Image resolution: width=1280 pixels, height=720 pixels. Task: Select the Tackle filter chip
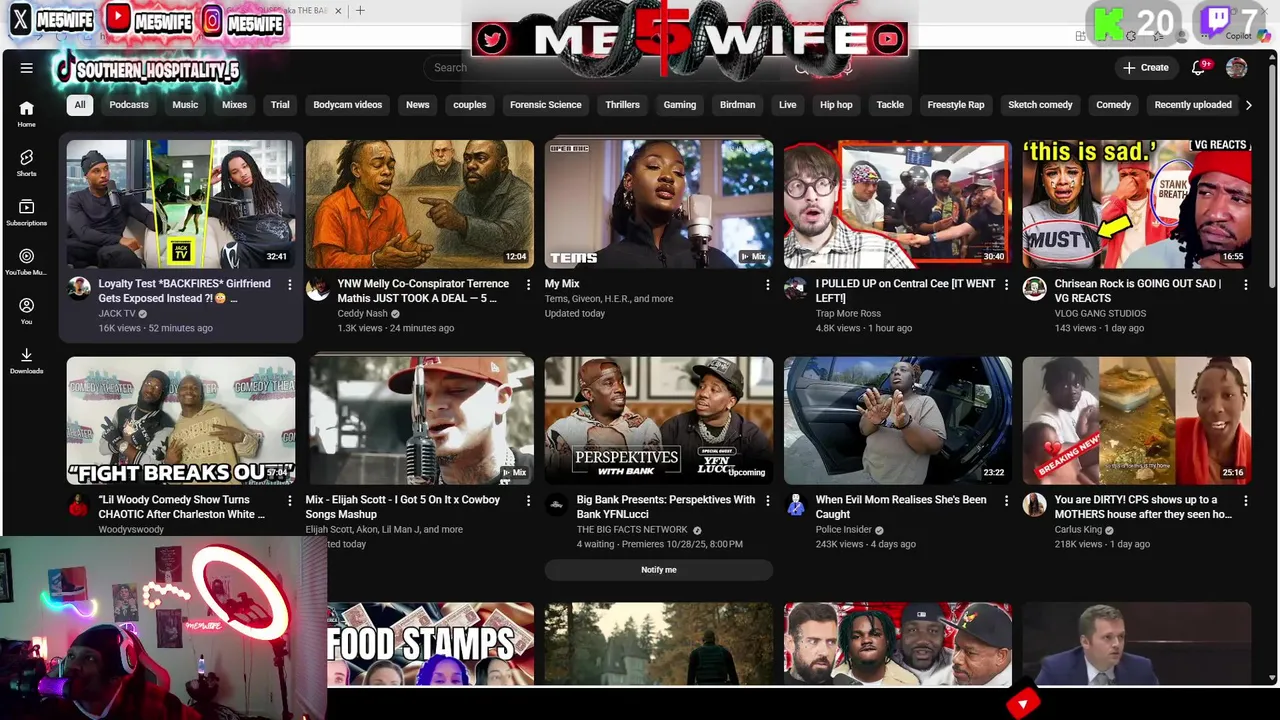click(x=890, y=105)
